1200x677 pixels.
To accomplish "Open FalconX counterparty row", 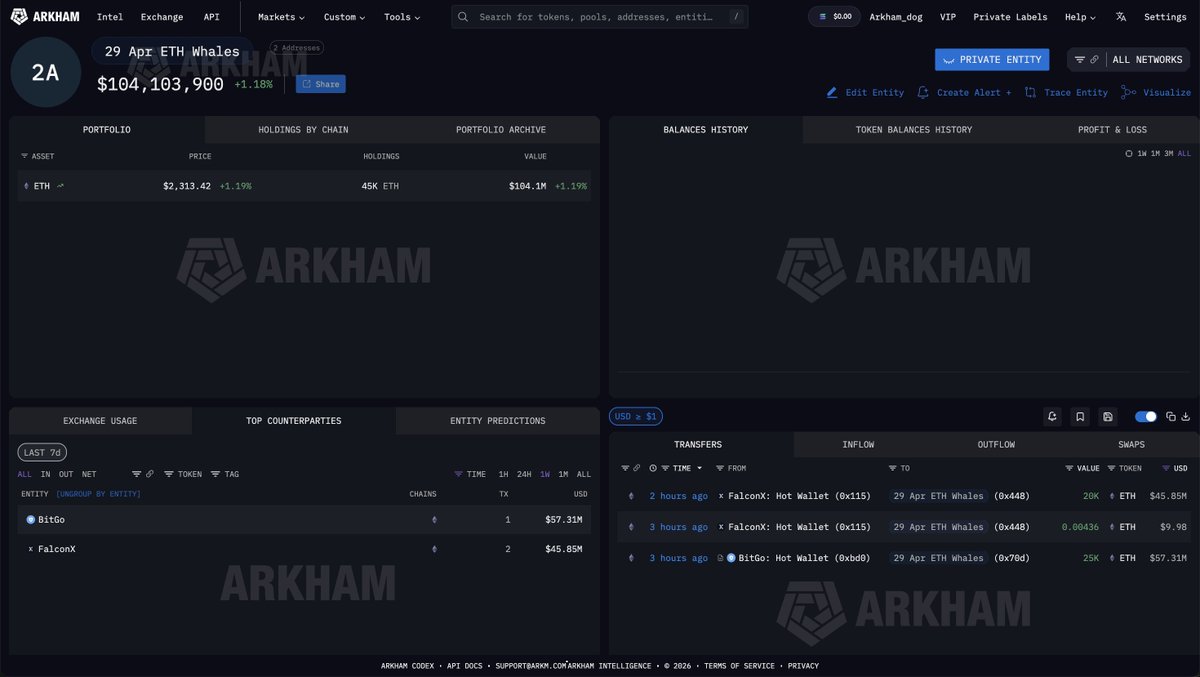I will pyautogui.click(x=304, y=549).
